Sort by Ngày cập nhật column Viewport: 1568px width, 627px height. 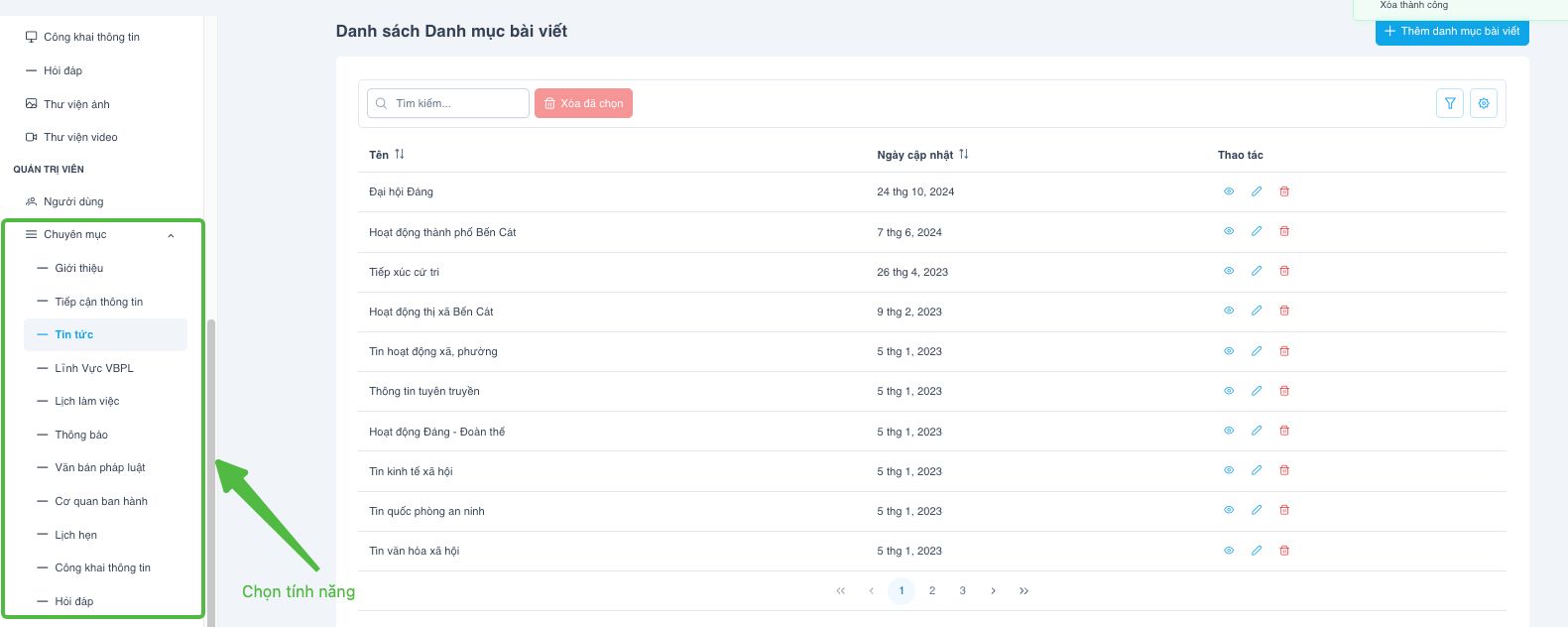[963, 155]
